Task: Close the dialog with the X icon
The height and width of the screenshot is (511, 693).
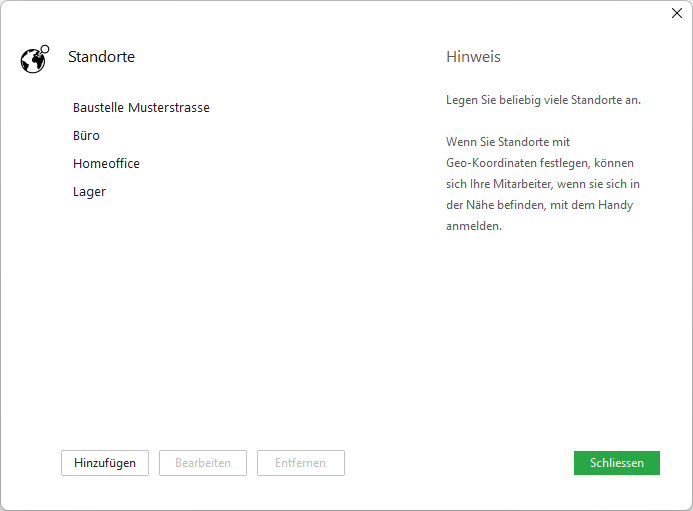Action: (676, 13)
